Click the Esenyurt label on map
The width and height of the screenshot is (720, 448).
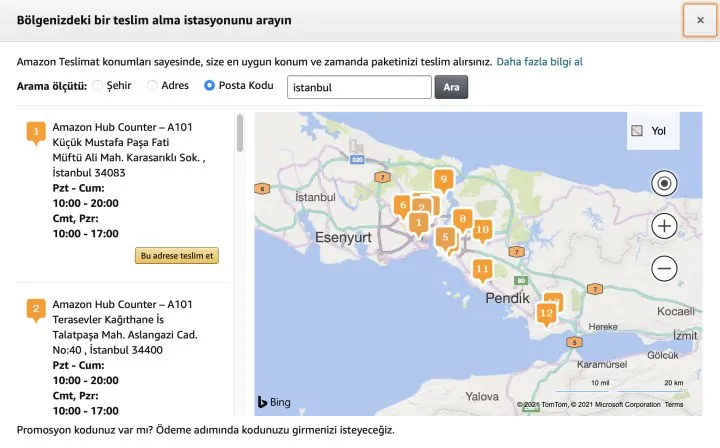pyautogui.click(x=343, y=237)
